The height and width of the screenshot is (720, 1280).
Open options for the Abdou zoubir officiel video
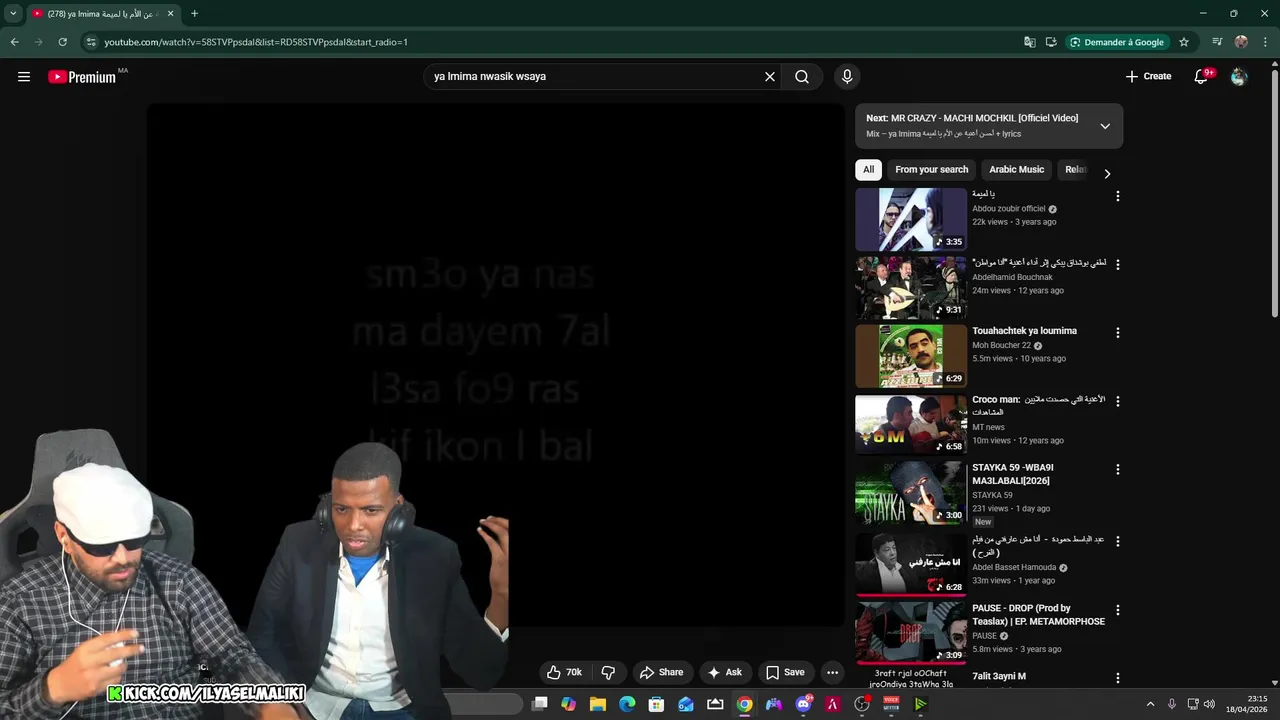1118,196
